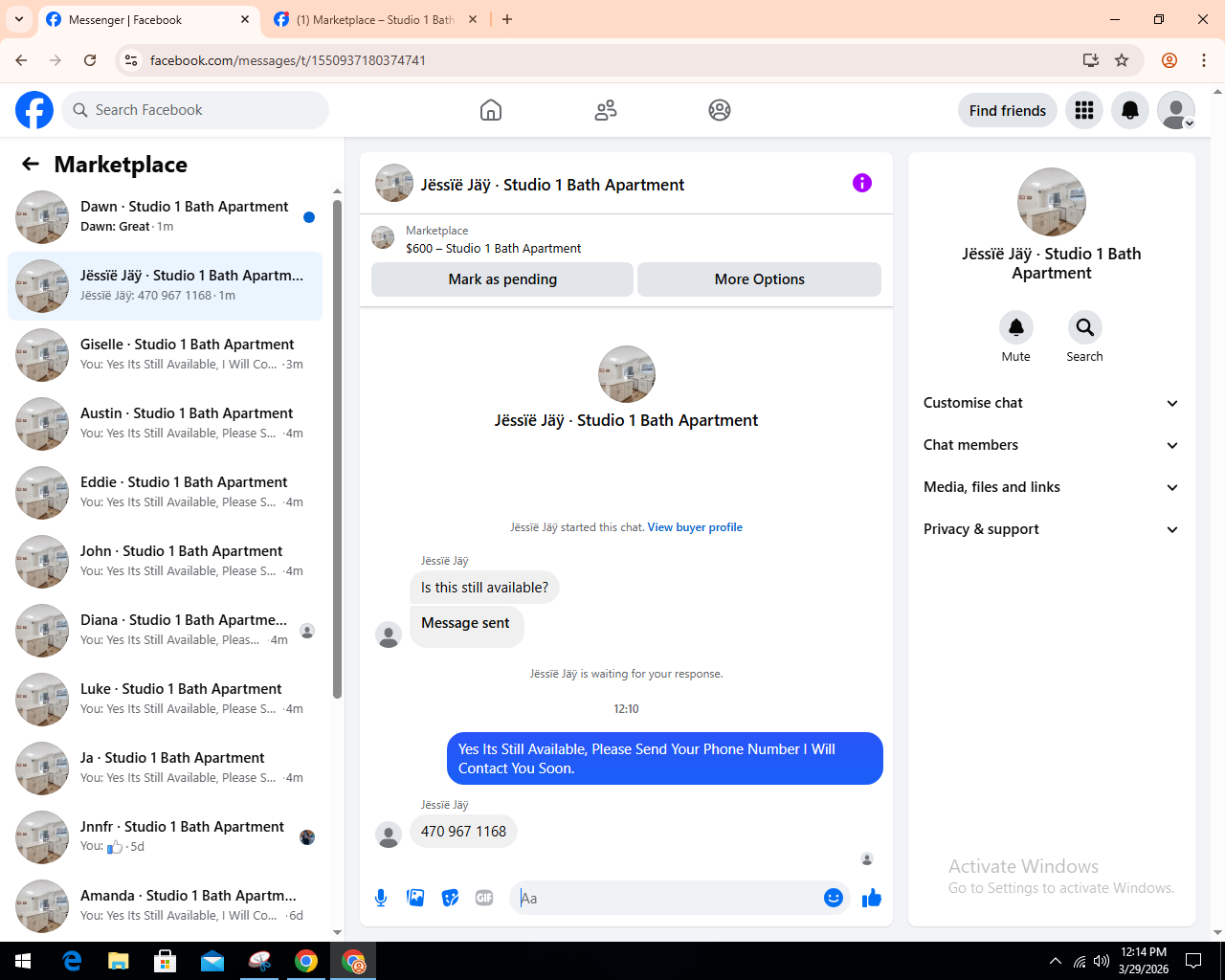Open Microsoft Edge from the taskbar
Screen dimensions: 1225x980
[x=72, y=961]
